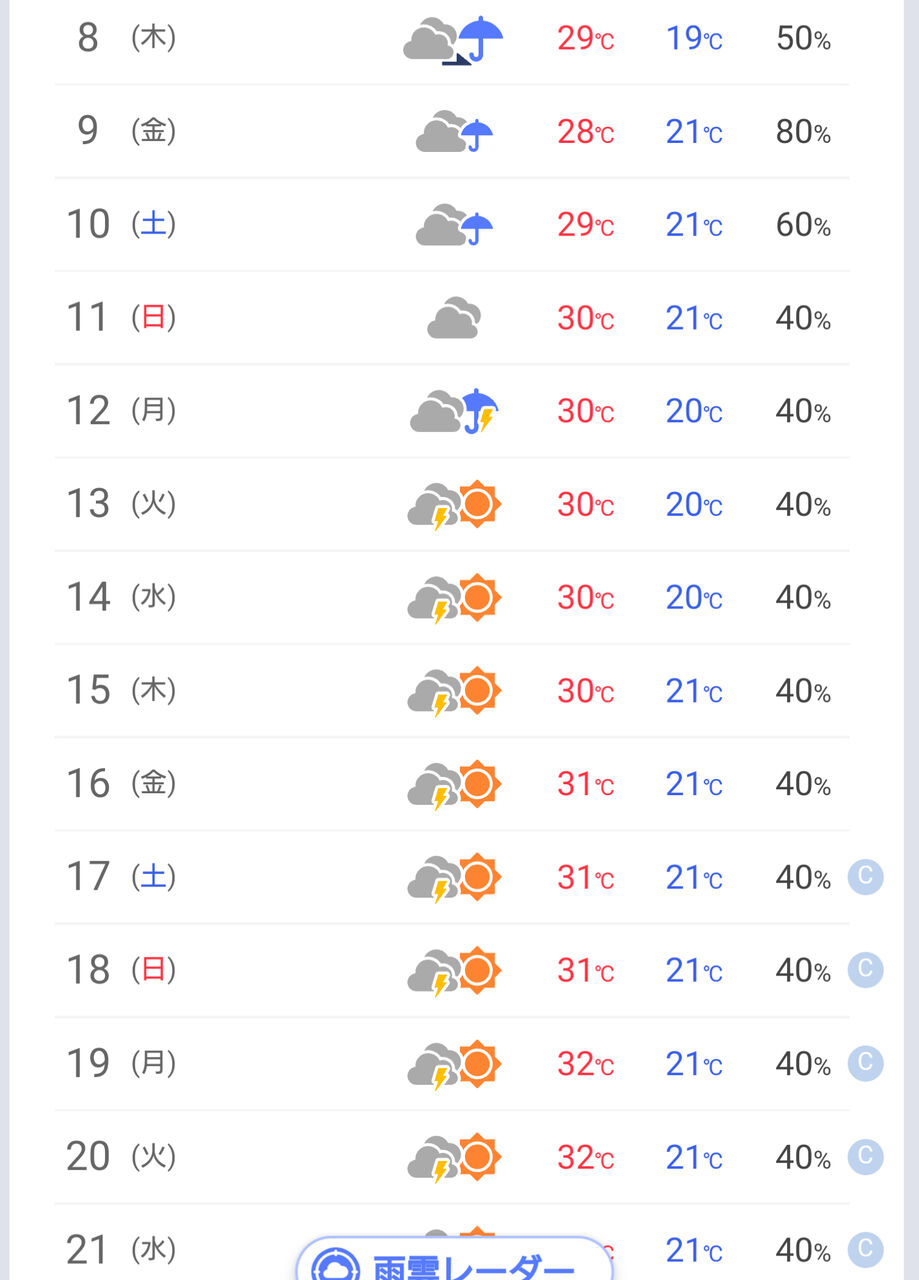Viewport: 919px width, 1280px height.
Task: Tap the rainy cloud icon for day 9
Action: pos(453,132)
